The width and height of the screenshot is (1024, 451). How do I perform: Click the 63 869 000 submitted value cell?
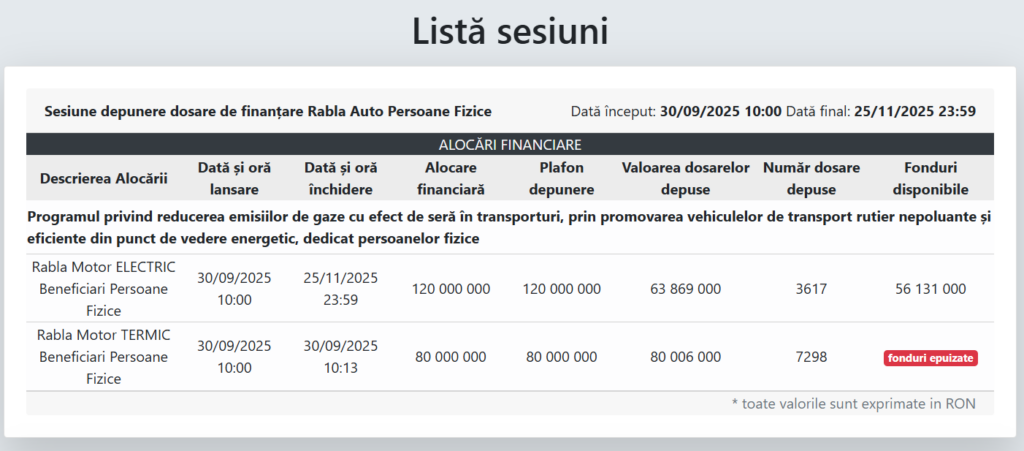pos(685,289)
